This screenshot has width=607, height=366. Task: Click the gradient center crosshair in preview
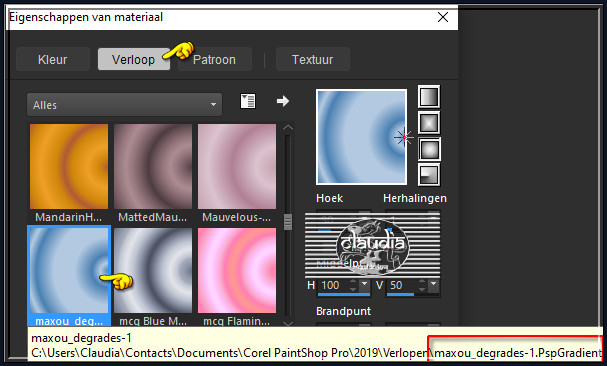pos(403,137)
